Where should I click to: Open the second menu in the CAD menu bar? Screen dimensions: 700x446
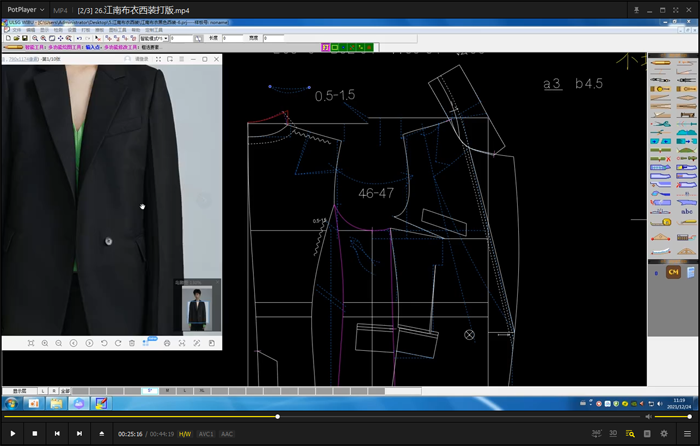pyautogui.click(x=30, y=30)
